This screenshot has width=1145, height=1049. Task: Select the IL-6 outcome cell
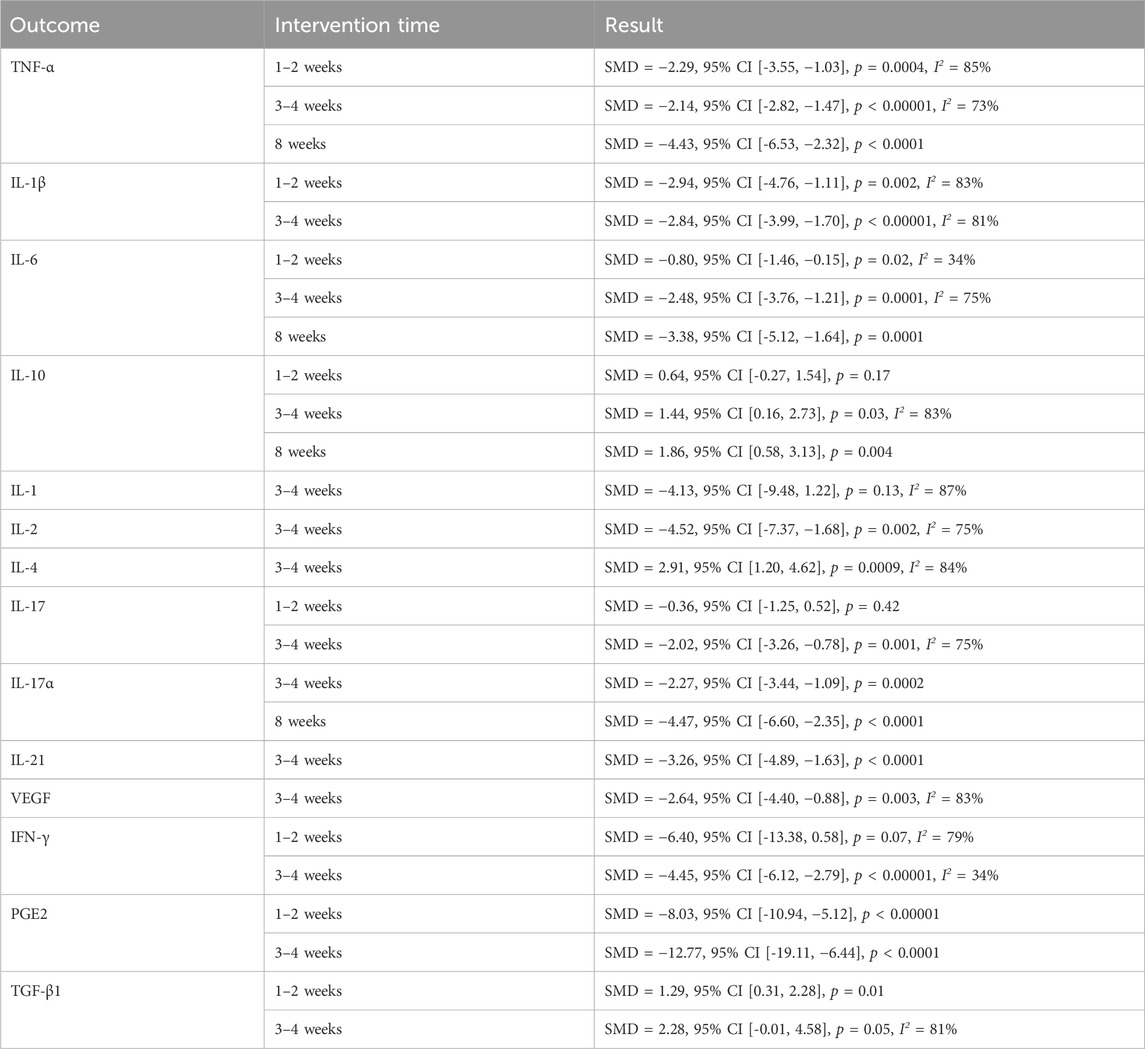click(x=131, y=298)
